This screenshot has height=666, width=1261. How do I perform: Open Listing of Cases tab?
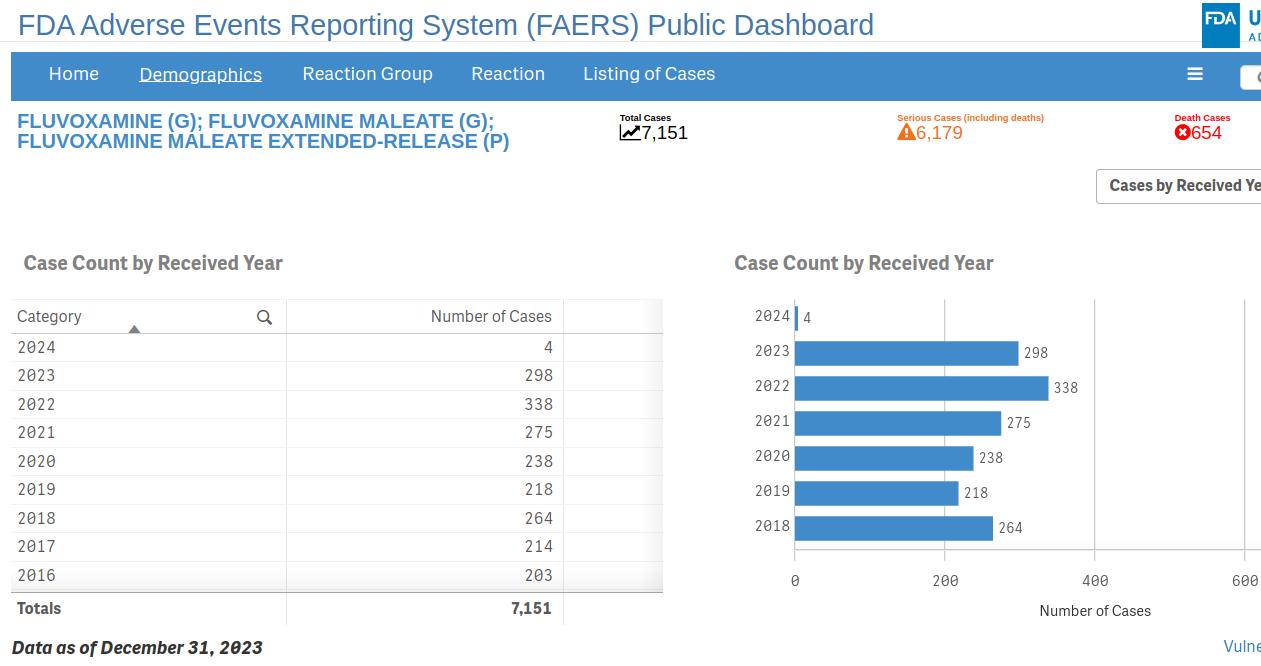point(649,74)
